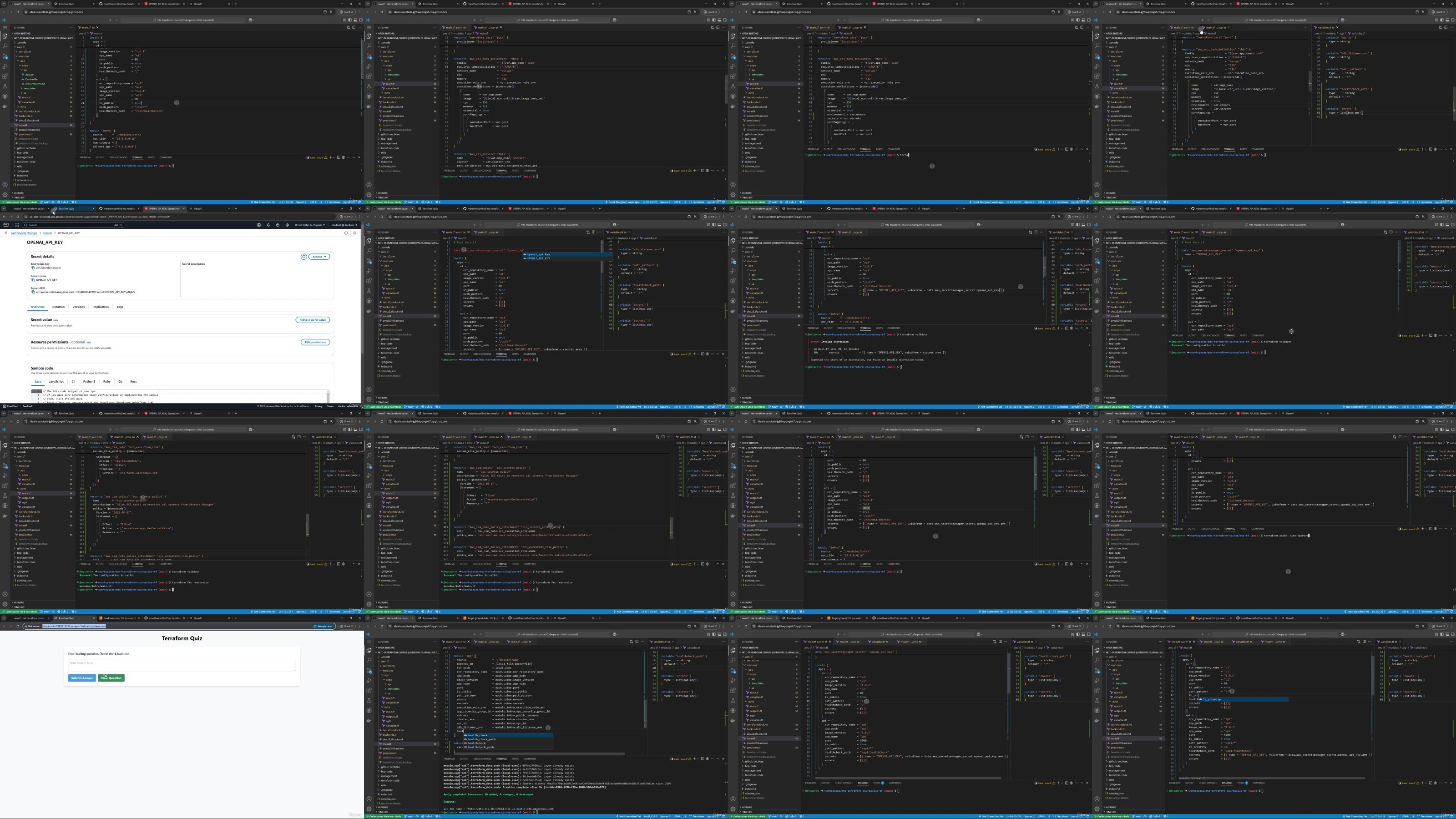Open Explorer view in top-left VS Code frame
The image size is (1456, 819).
[x=5, y=36]
